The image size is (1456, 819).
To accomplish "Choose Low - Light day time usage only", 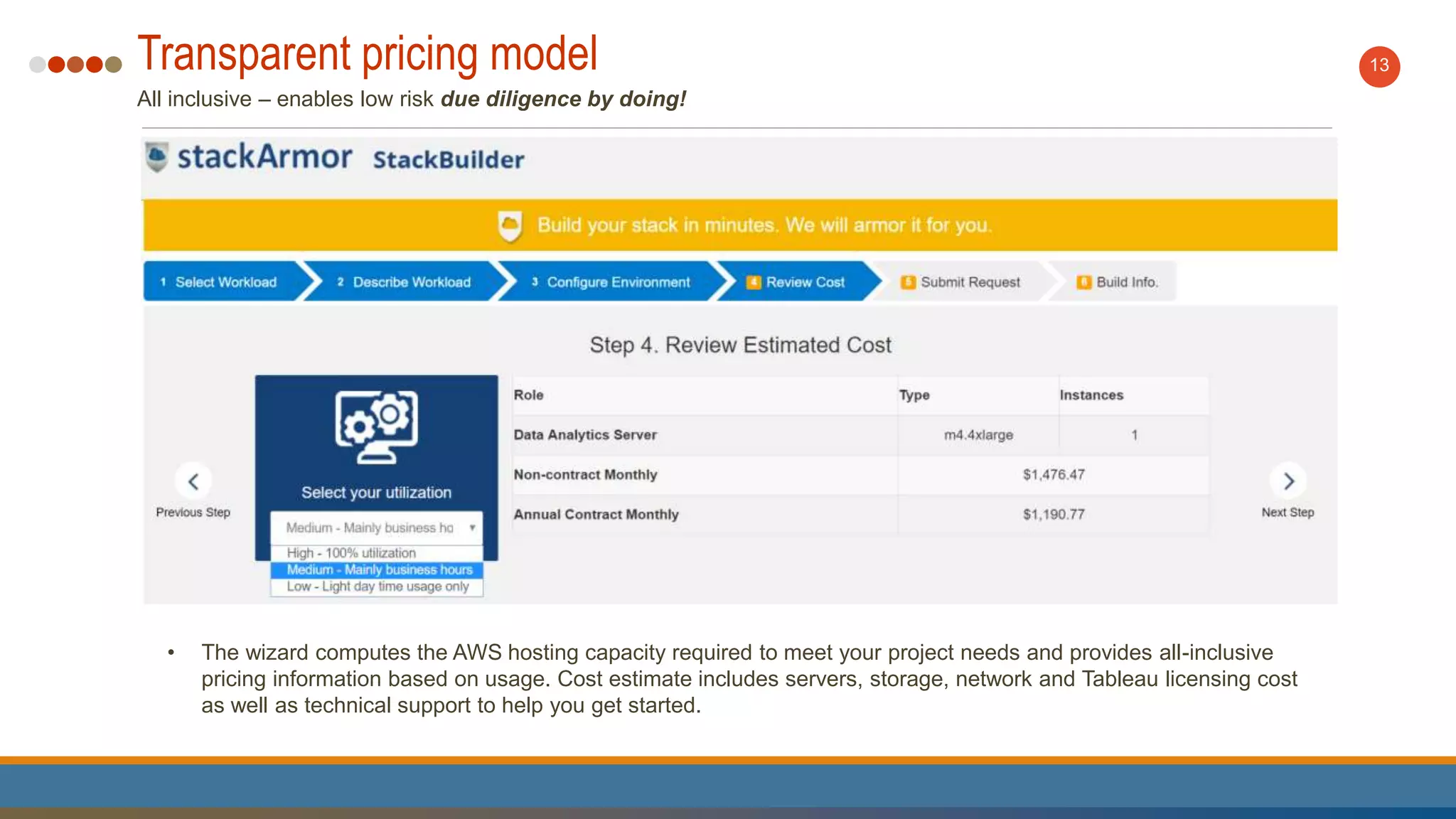I will (x=376, y=587).
